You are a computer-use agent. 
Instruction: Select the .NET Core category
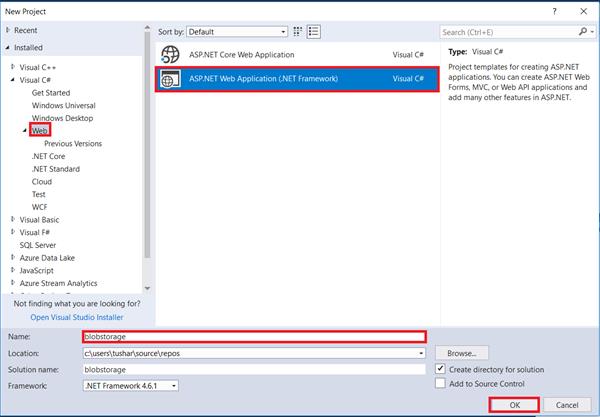48,157
